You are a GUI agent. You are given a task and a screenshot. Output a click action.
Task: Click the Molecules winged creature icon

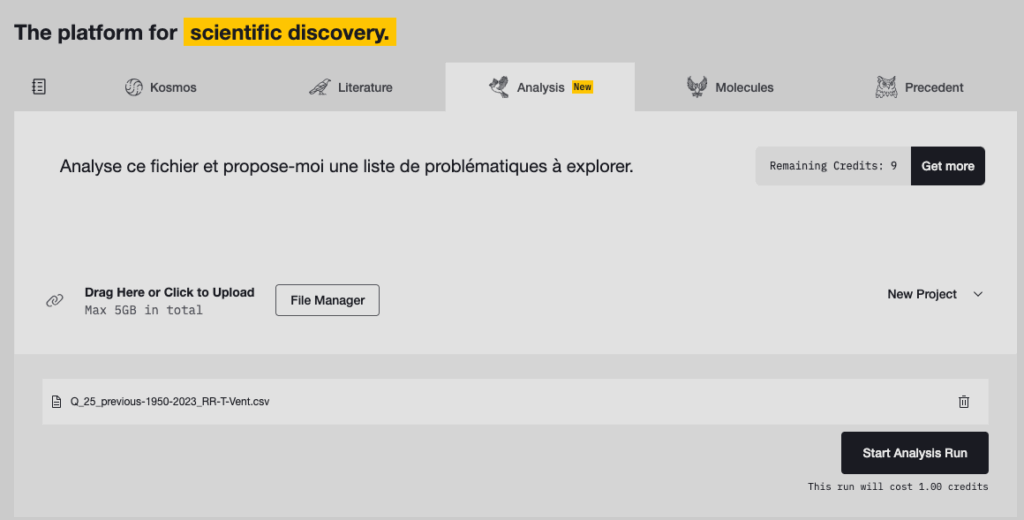pos(697,87)
